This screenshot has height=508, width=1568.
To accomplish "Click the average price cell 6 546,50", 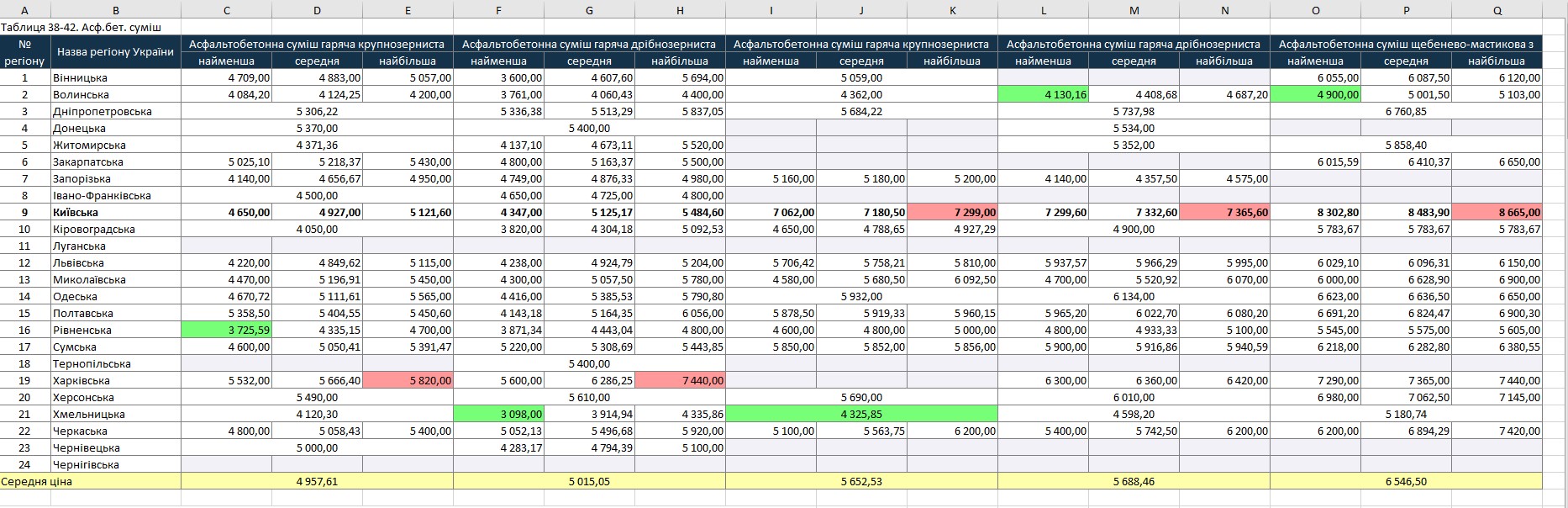I will (1406, 482).
